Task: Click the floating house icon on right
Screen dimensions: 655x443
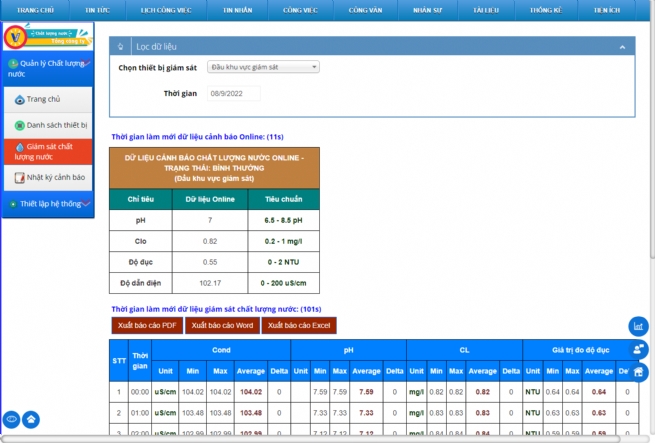Action: pos(638,371)
